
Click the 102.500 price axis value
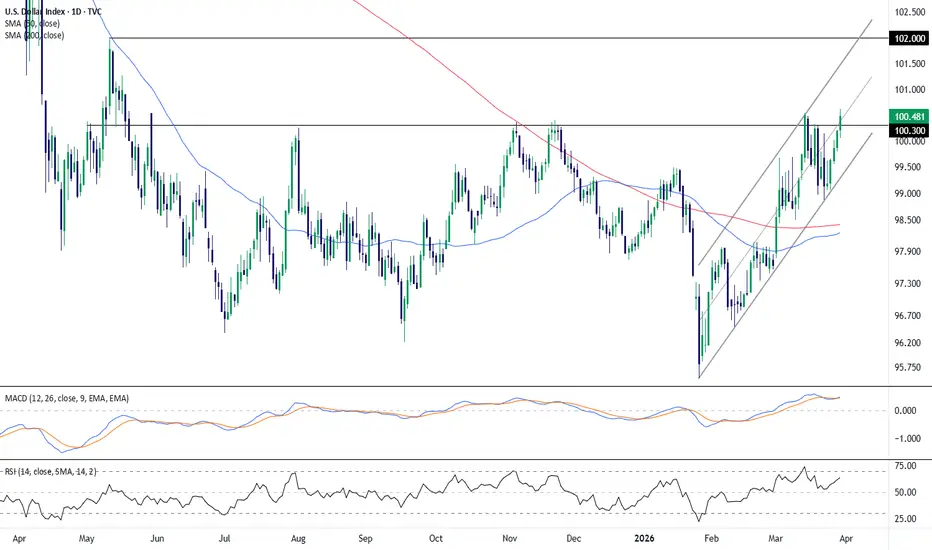(x=910, y=12)
